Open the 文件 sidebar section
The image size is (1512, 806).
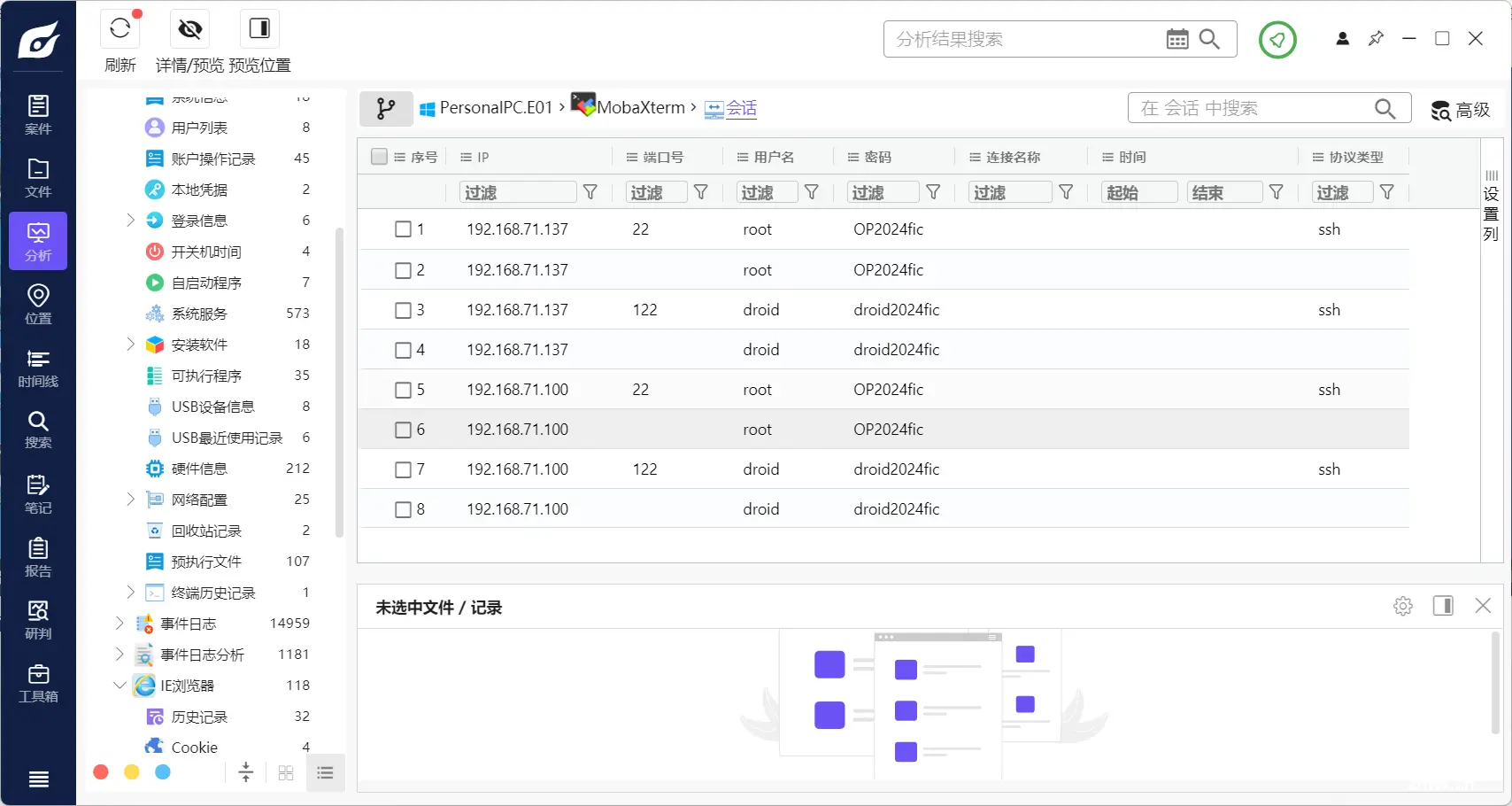pyautogui.click(x=38, y=177)
